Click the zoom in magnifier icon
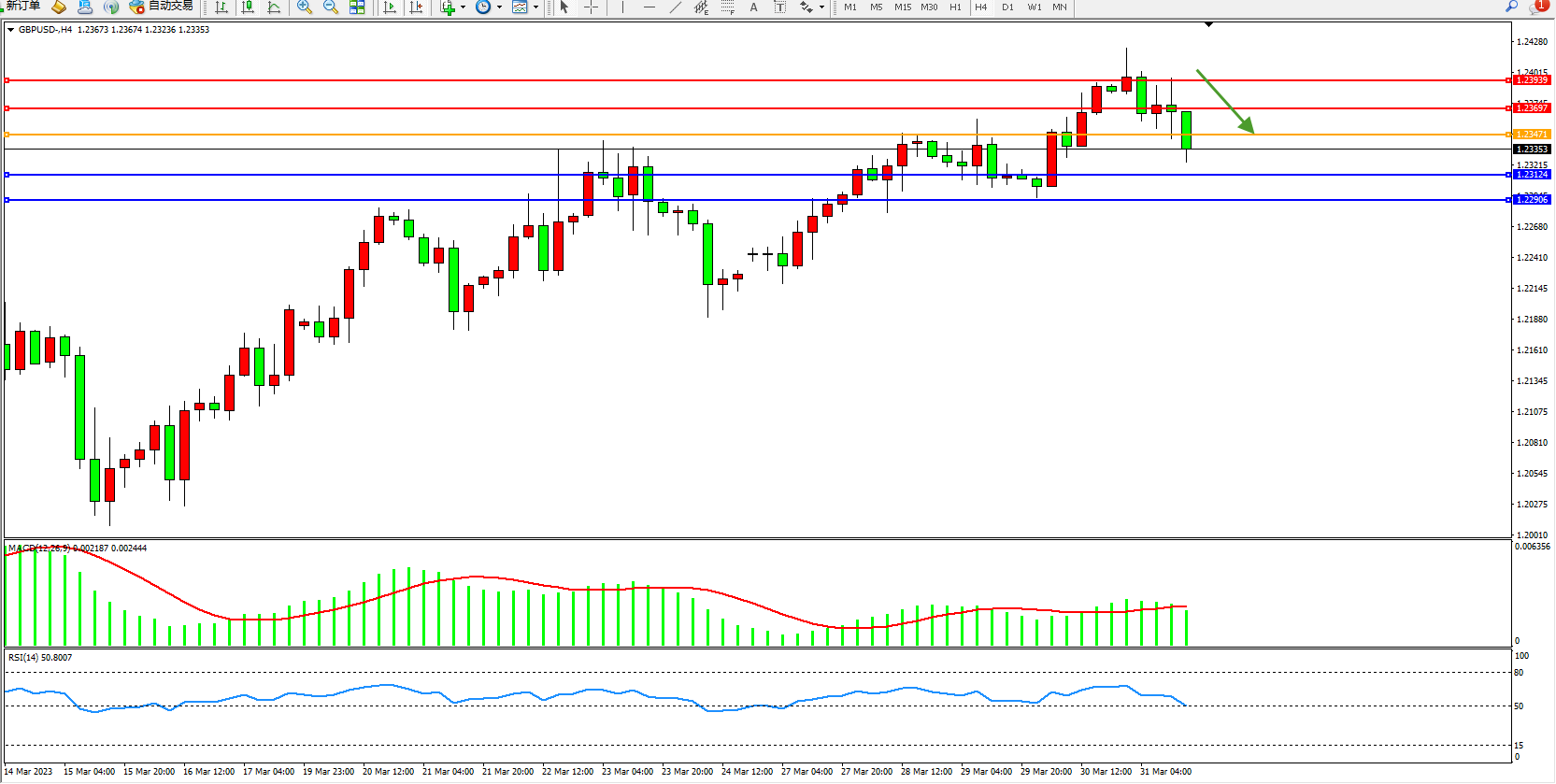 pos(304,7)
